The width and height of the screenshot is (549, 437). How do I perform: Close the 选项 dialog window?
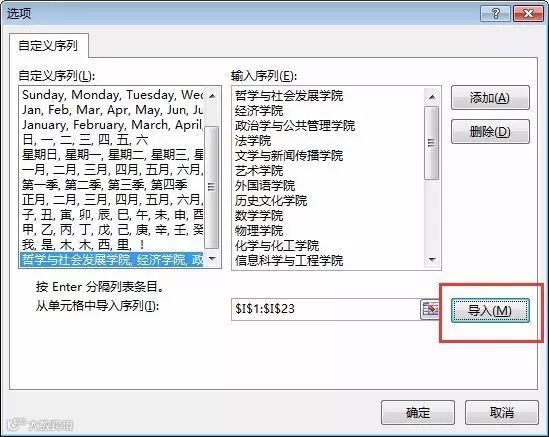pos(528,14)
